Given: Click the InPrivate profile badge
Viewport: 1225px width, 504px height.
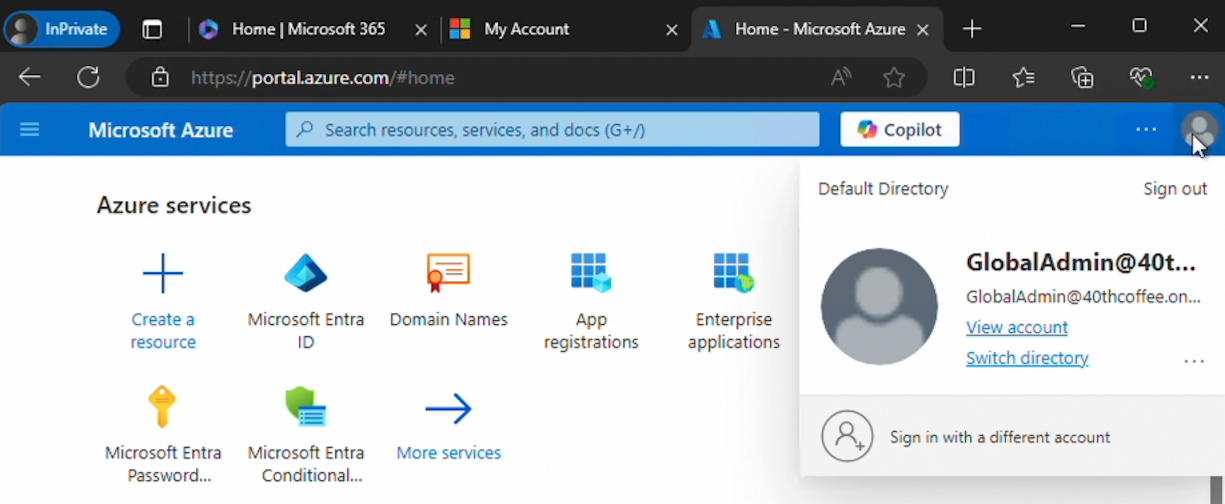Looking at the screenshot, I should pos(62,29).
